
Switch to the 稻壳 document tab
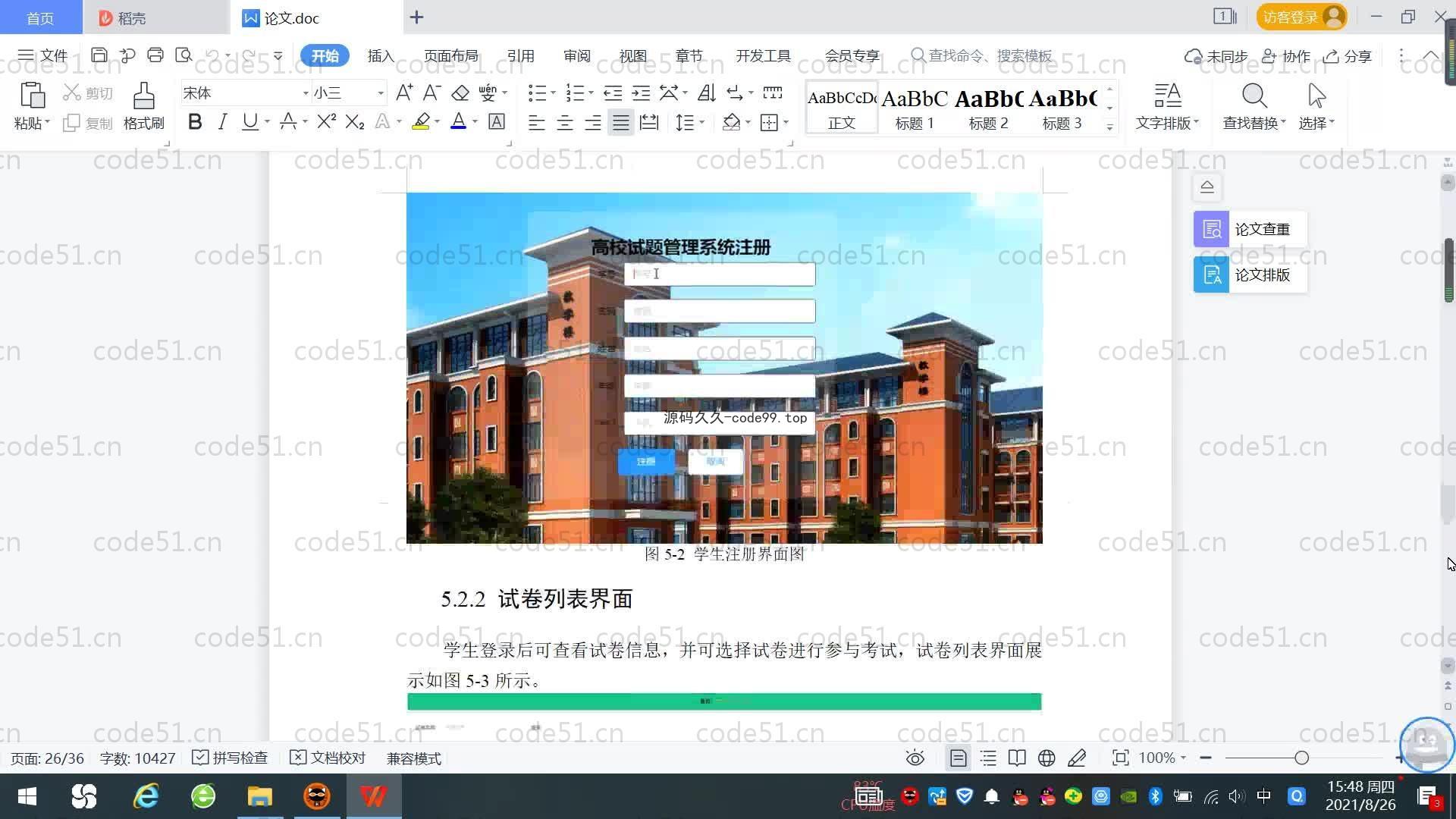(155, 17)
